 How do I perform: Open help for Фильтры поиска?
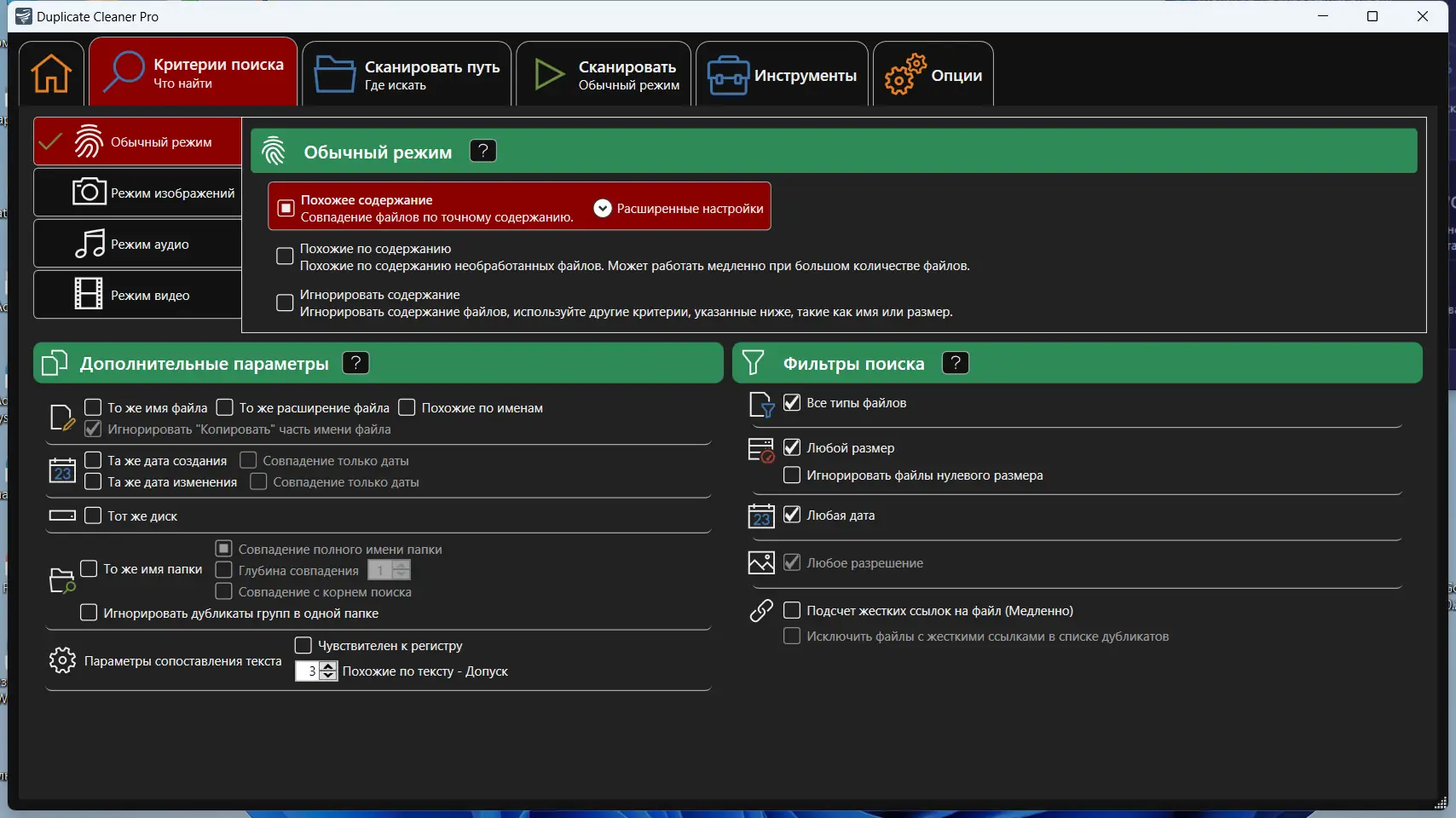(x=956, y=363)
